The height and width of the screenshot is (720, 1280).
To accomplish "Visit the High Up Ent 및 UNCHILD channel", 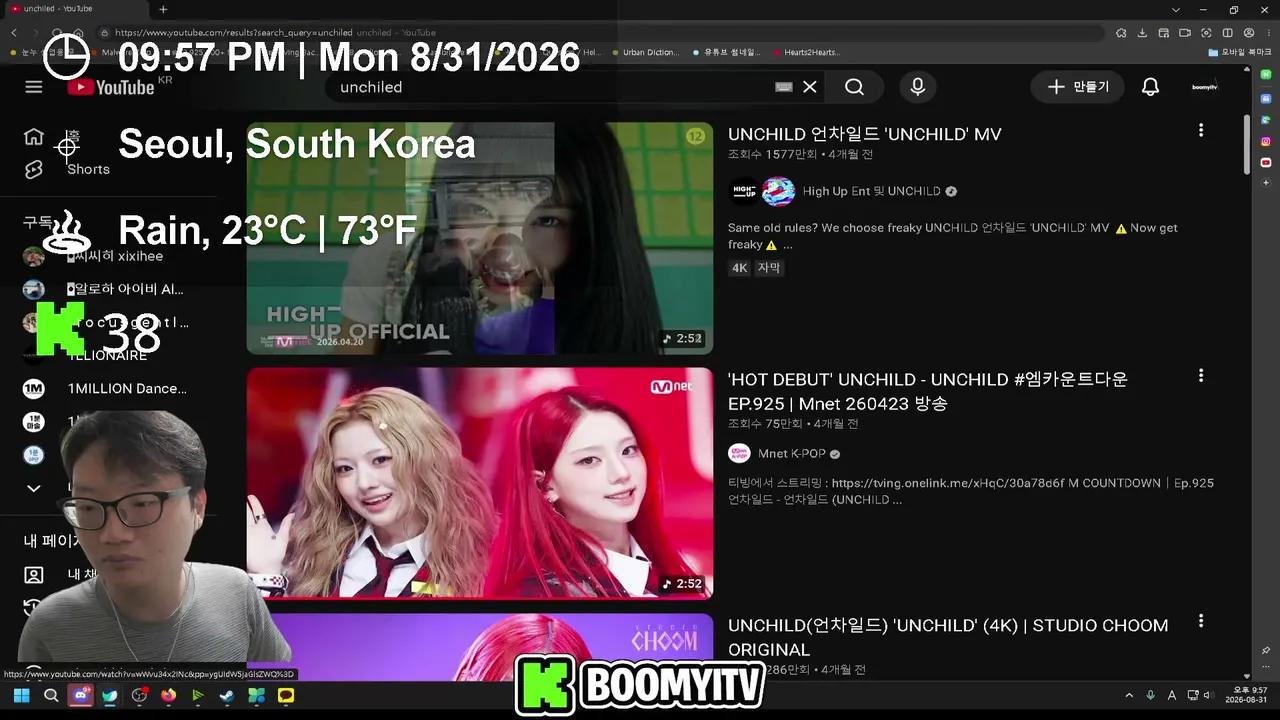I will click(x=872, y=191).
